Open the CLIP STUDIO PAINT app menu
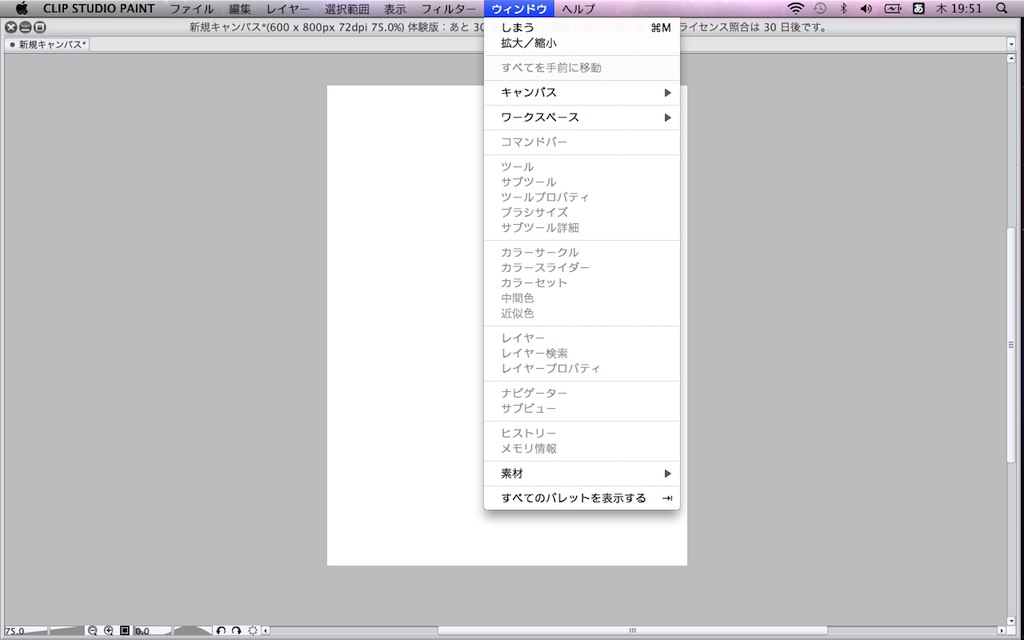The height and width of the screenshot is (640, 1024). point(99,8)
